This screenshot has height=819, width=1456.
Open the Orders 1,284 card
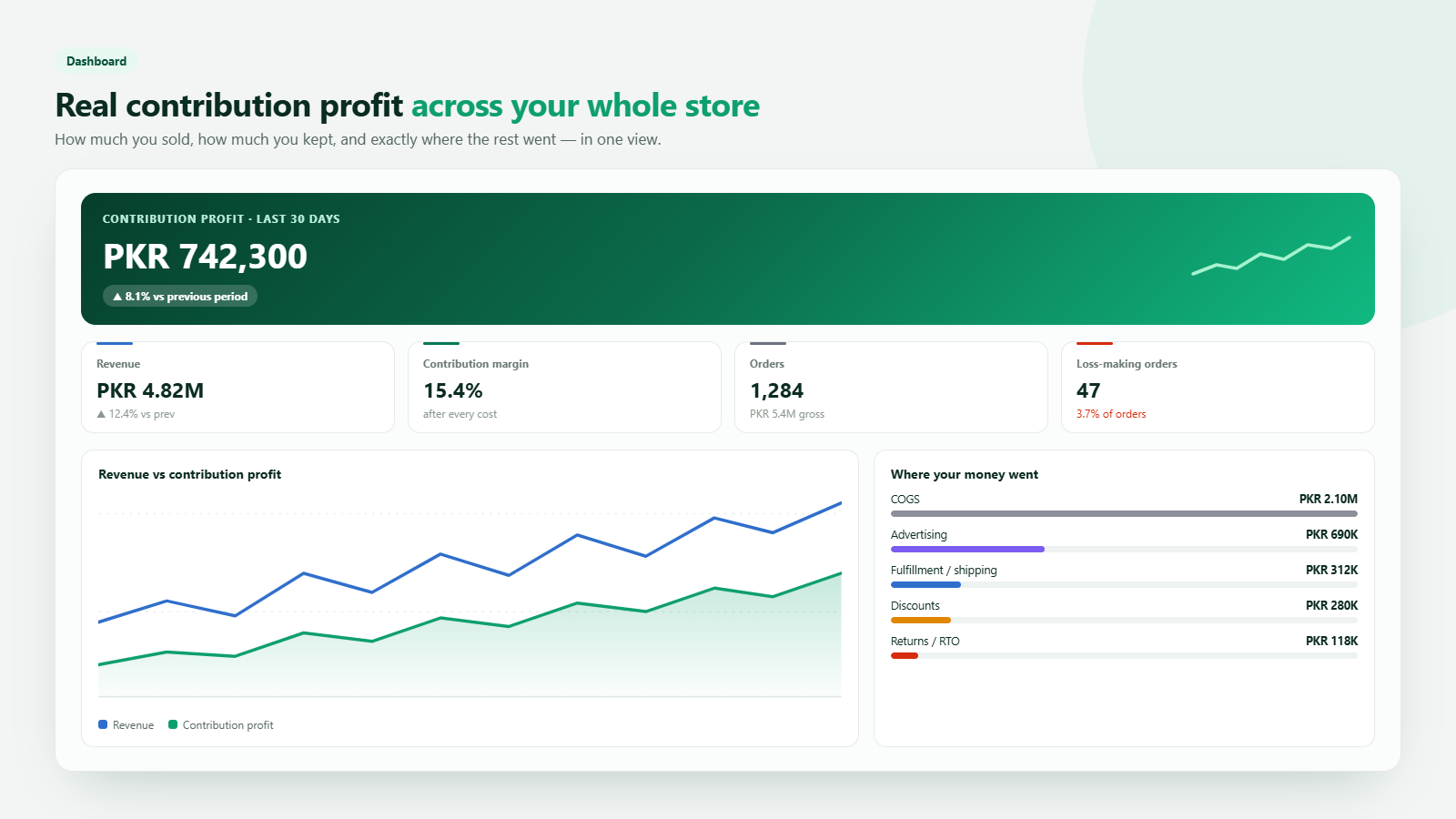891,387
